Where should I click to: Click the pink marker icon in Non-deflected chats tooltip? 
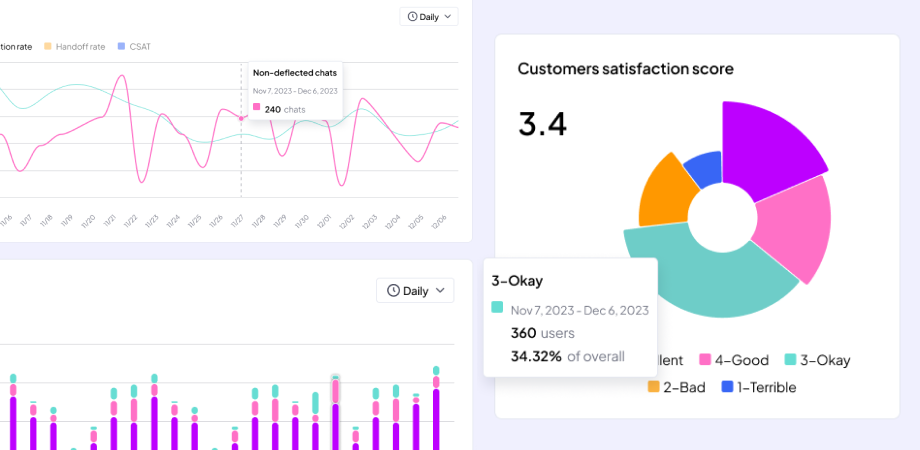(257, 108)
